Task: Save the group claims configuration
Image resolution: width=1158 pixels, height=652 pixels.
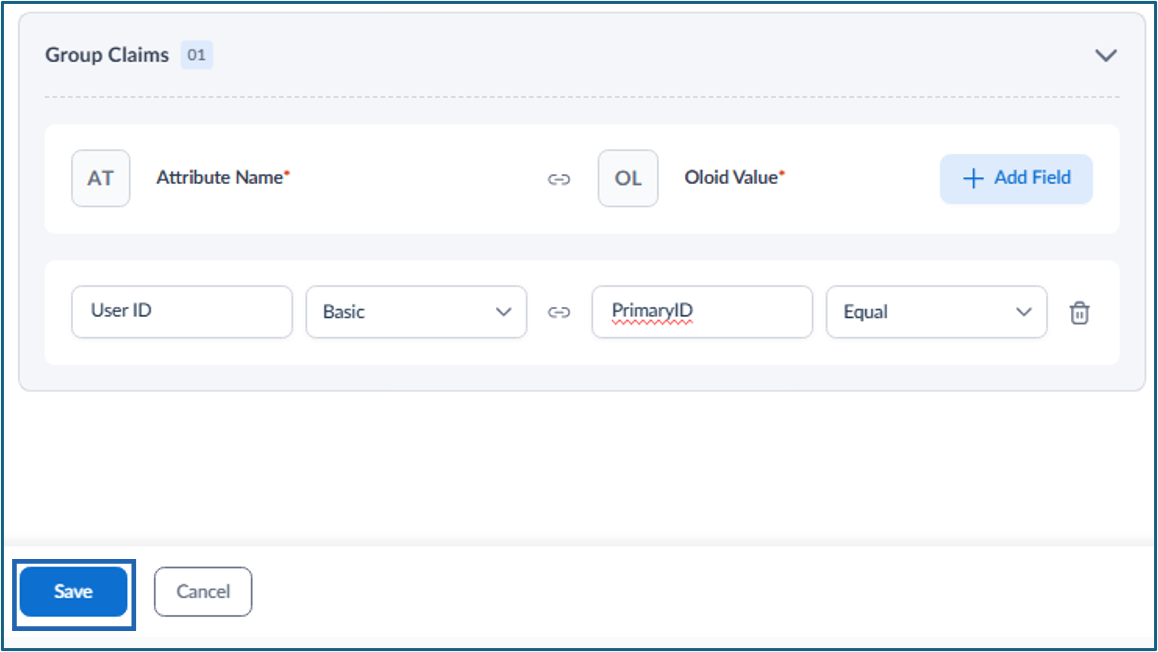Action: (x=73, y=591)
